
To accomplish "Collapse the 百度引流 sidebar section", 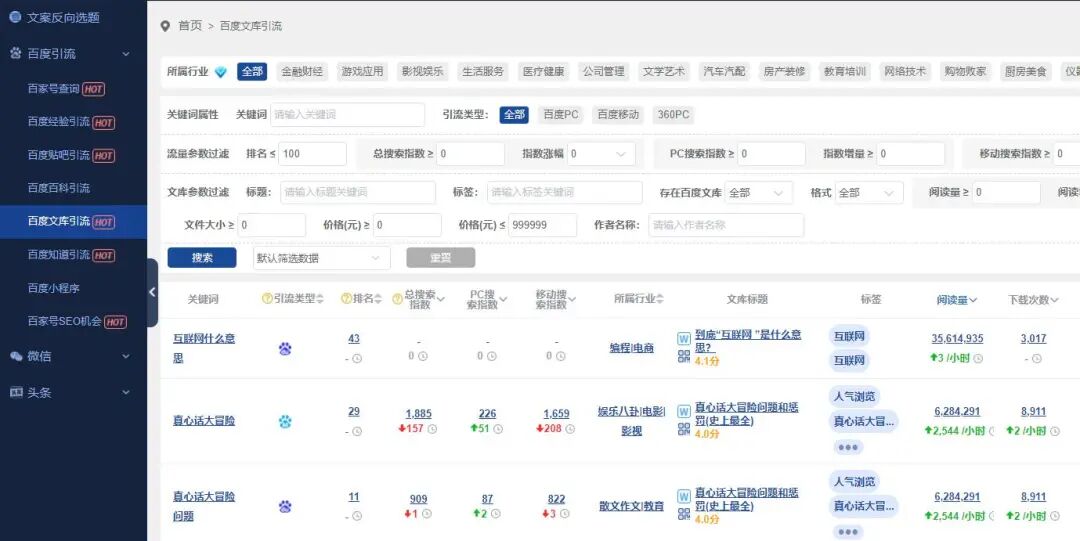I will coord(125,54).
